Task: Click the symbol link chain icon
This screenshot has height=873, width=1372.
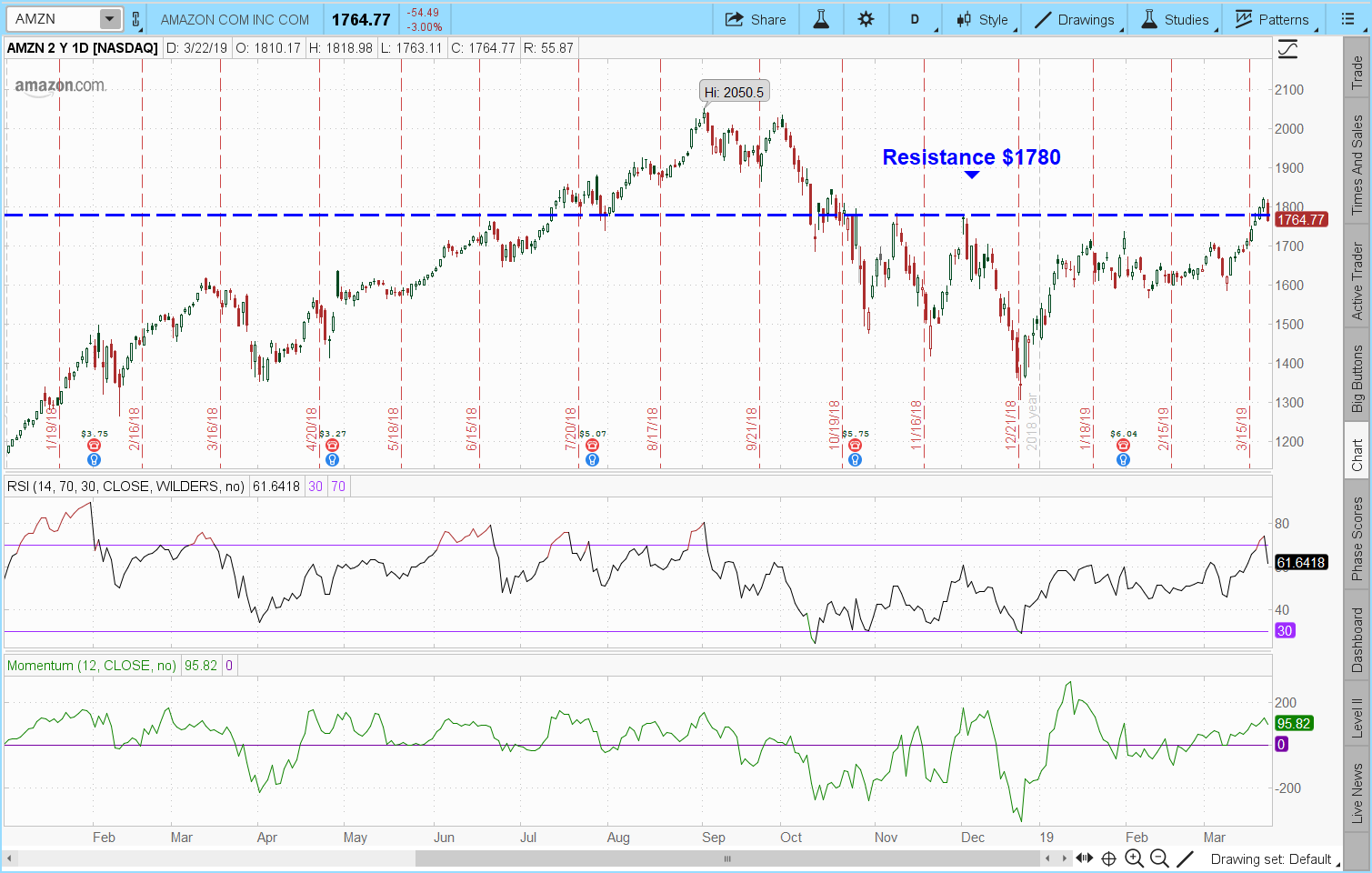Action: (x=136, y=19)
